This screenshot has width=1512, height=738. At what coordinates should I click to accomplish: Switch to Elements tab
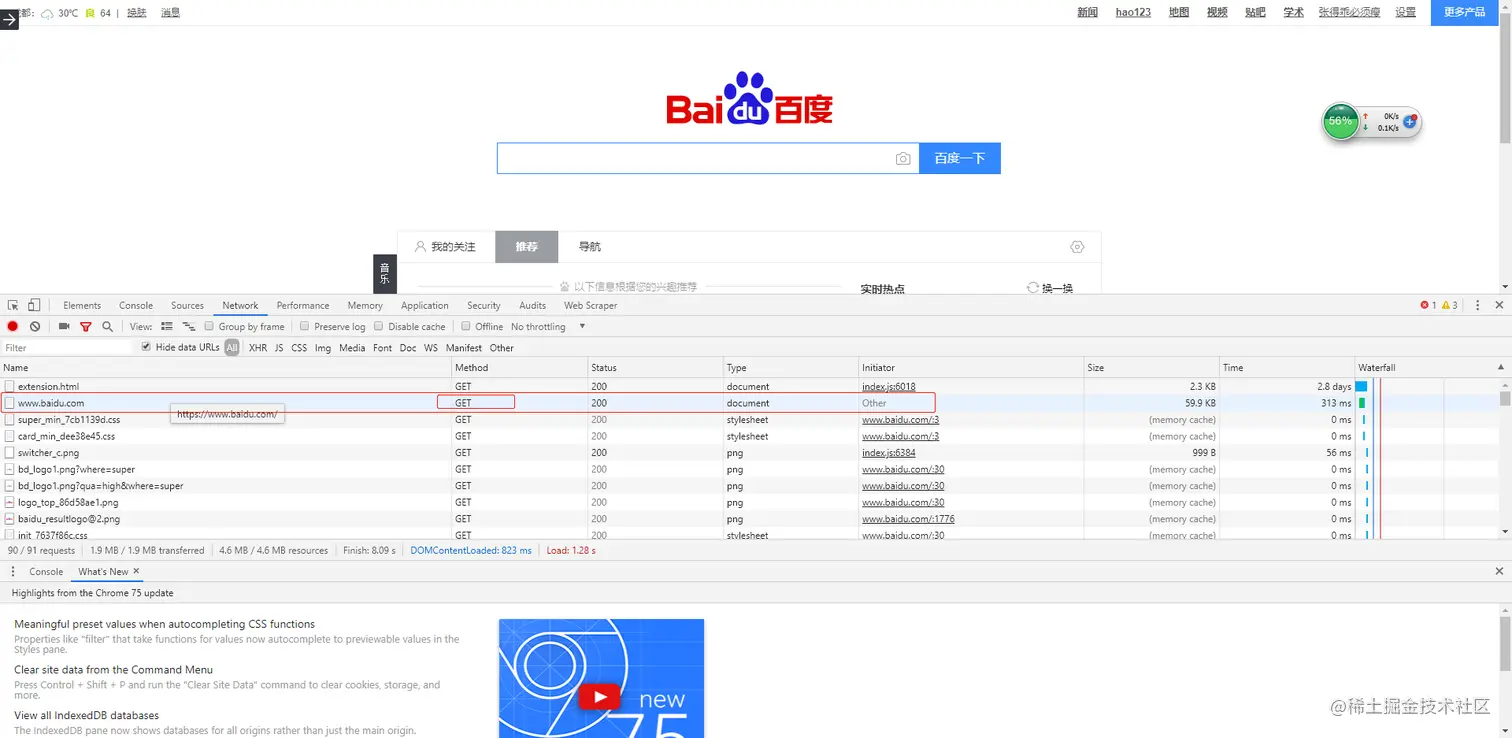pyautogui.click(x=82, y=305)
